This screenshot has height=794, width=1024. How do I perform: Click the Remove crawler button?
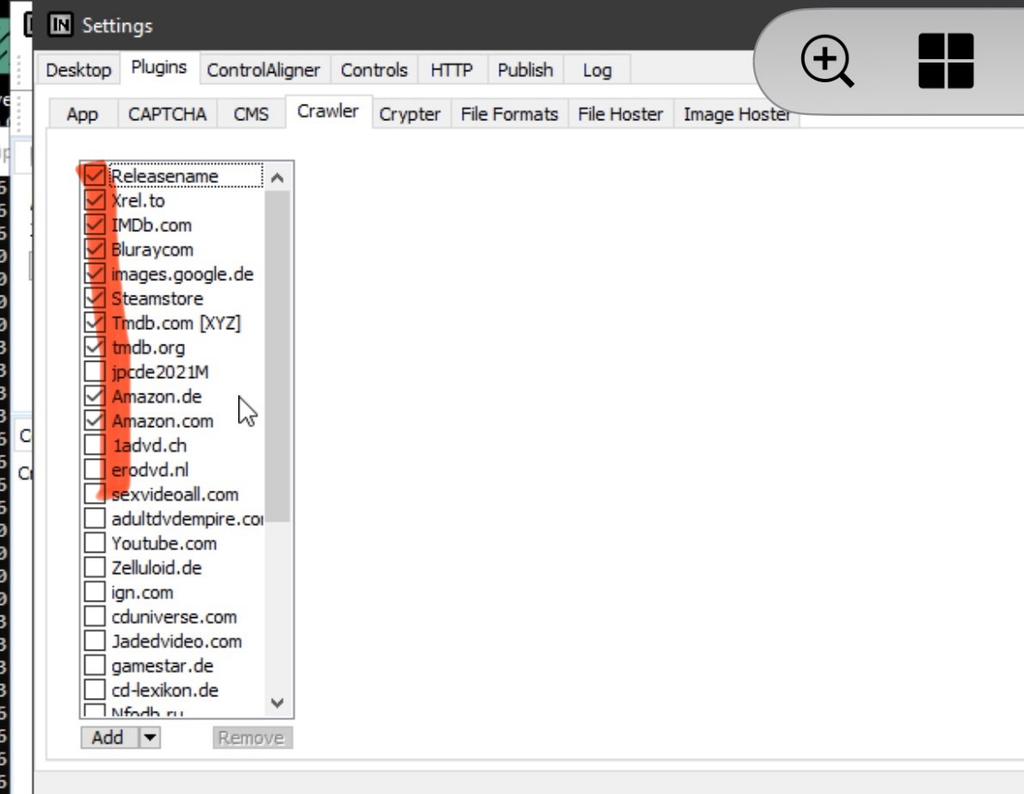click(252, 738)
